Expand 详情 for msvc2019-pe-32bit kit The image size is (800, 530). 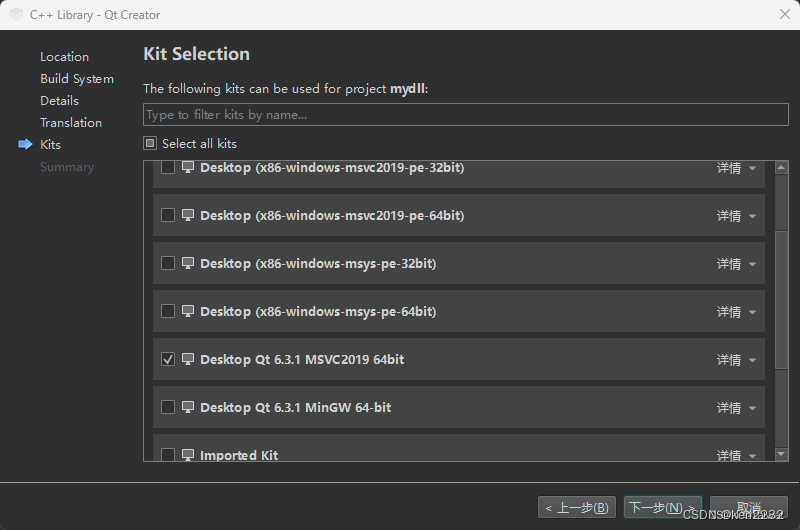[736, 168]
